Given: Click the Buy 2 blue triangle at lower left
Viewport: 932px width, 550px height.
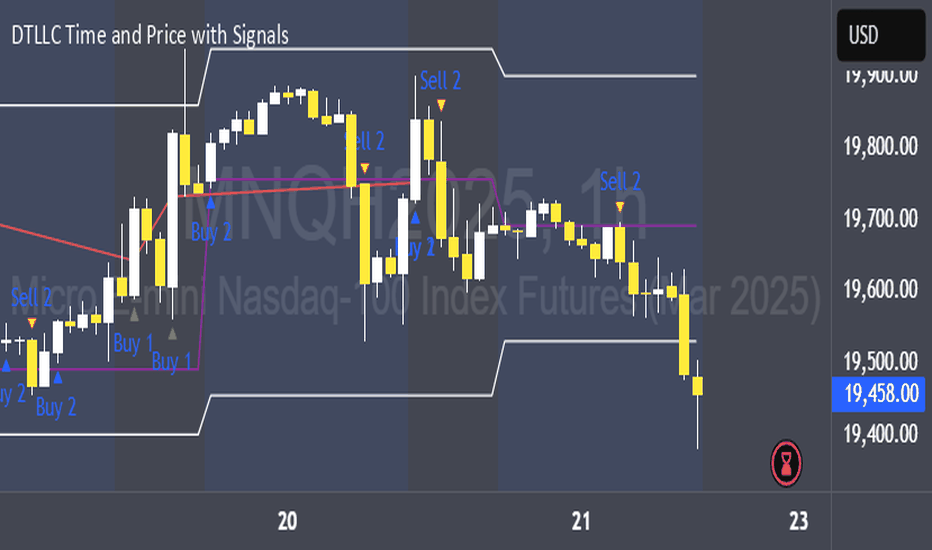Looking at the screenshot, I should (x=58, y=376).
